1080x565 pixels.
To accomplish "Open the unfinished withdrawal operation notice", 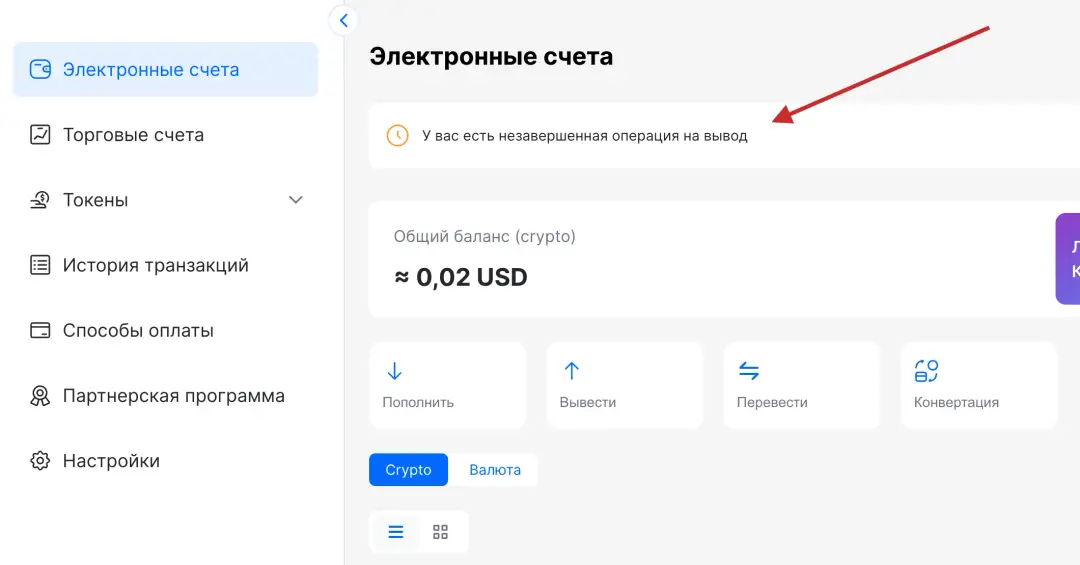I will coord(584,136).
